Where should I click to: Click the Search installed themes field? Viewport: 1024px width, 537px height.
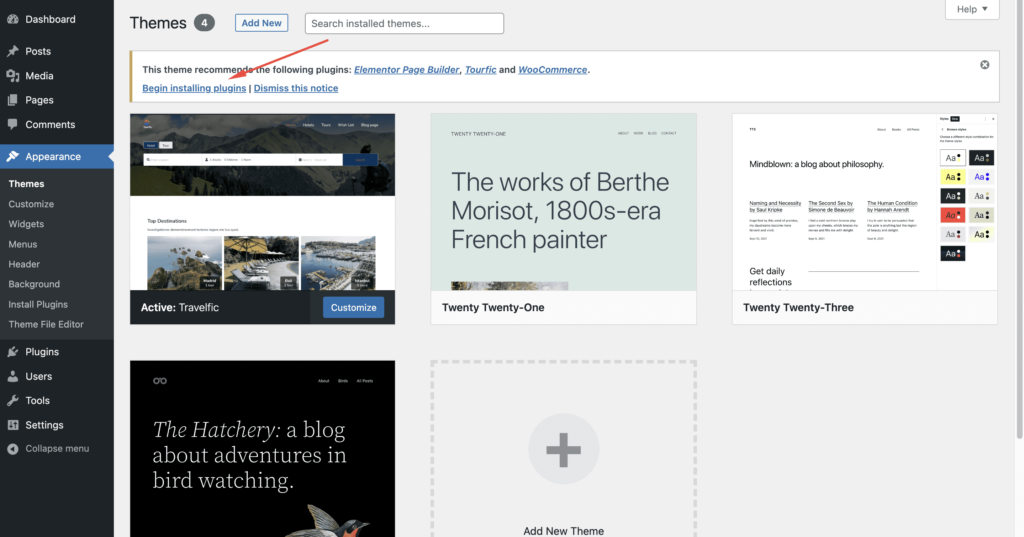404,24
